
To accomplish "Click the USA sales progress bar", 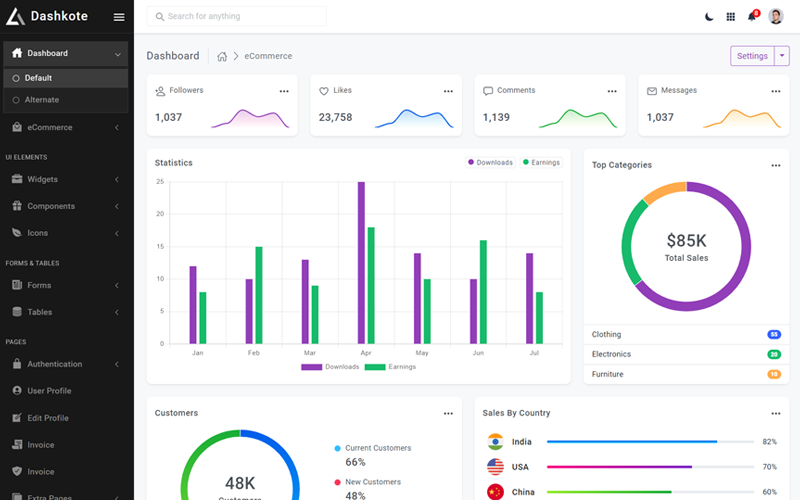I will (x=651, y=467).
